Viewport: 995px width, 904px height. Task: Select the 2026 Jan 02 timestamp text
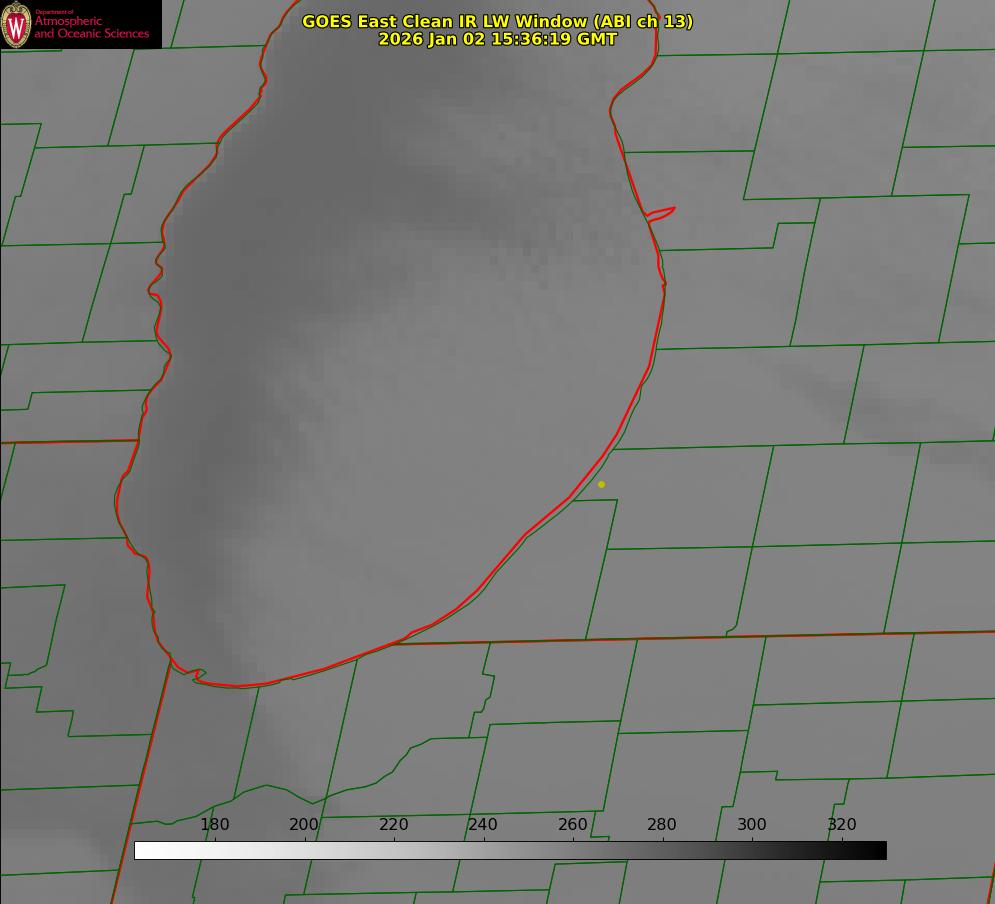pos(497,39)
